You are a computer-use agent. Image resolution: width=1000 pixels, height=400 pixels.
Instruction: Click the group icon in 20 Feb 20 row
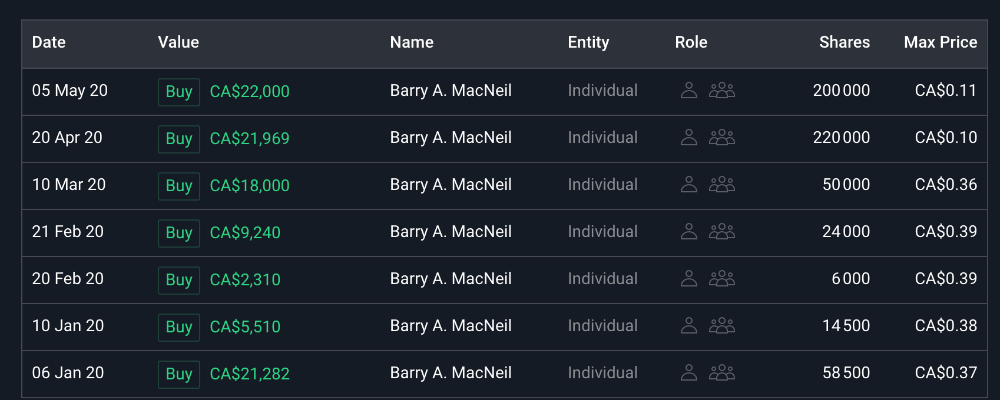(722, 279)
